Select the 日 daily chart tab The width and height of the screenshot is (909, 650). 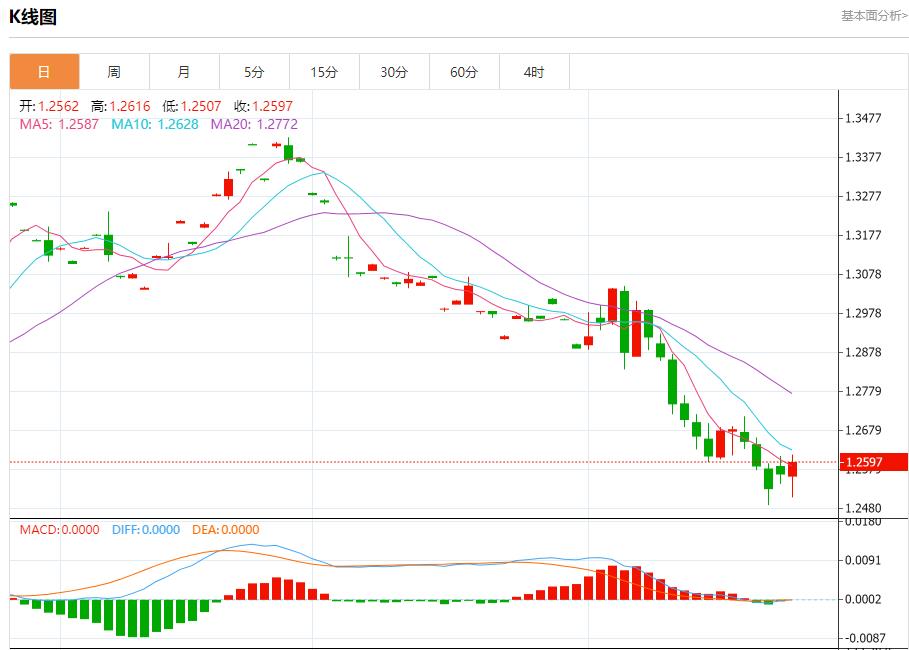tap(44, 72)
